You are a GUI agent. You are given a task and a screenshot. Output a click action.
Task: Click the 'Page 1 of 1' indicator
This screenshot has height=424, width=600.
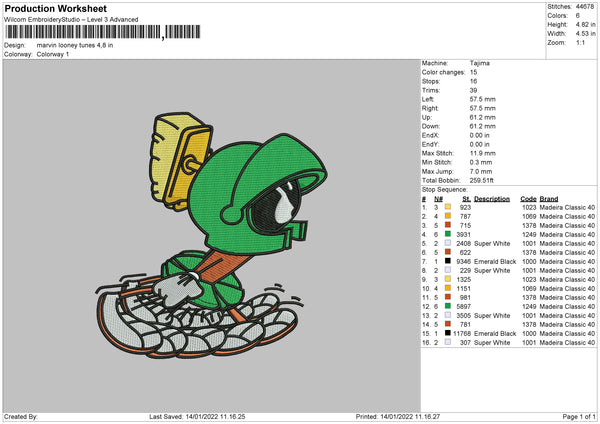point(579,416)
